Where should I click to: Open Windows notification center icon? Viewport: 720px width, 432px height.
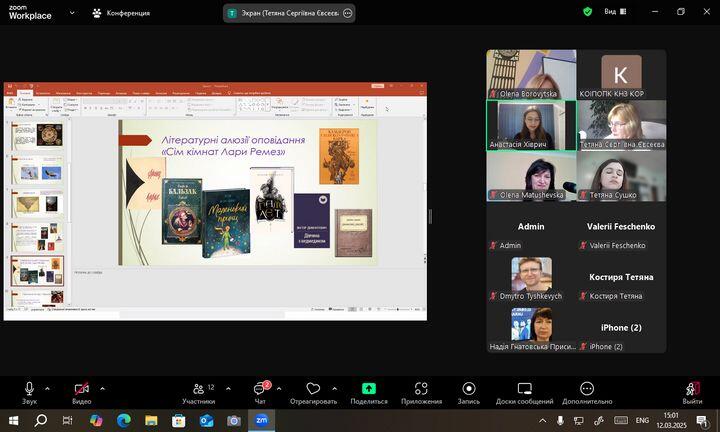(x=702, y=420)
